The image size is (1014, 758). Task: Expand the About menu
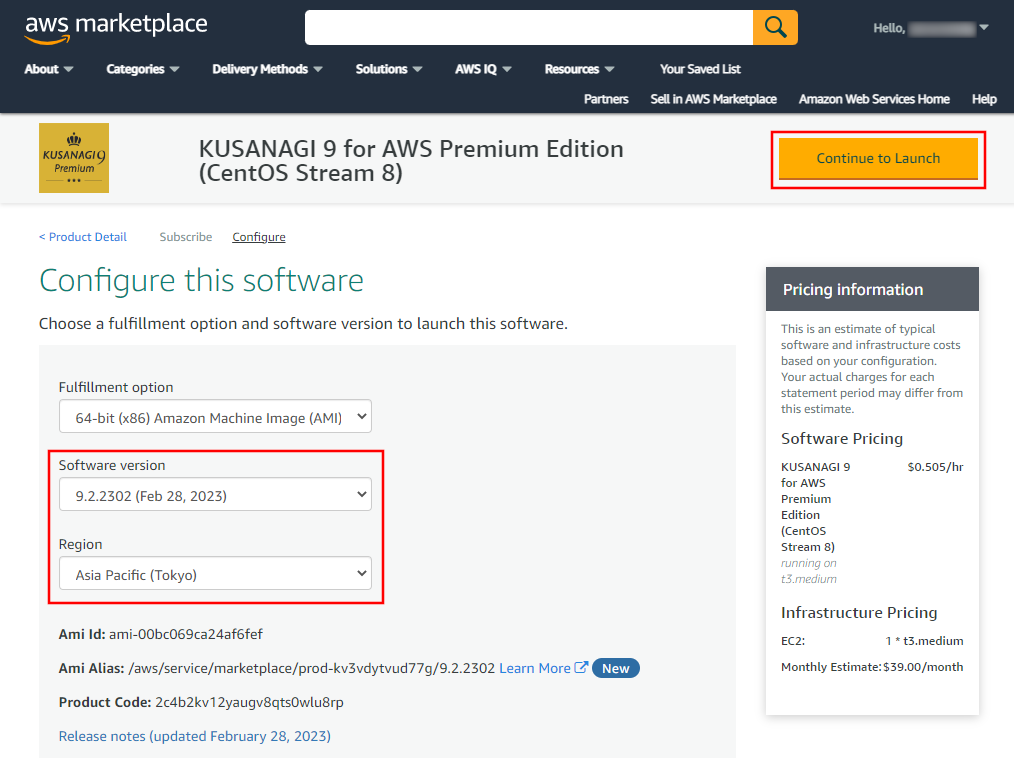(x=49, y=69)
